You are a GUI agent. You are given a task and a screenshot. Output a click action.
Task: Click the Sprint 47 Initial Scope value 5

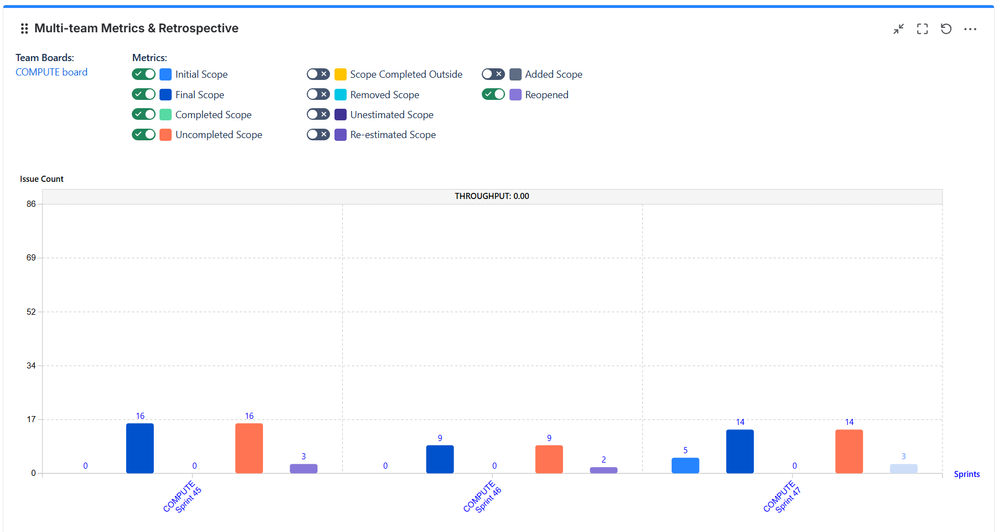[686, 450]
